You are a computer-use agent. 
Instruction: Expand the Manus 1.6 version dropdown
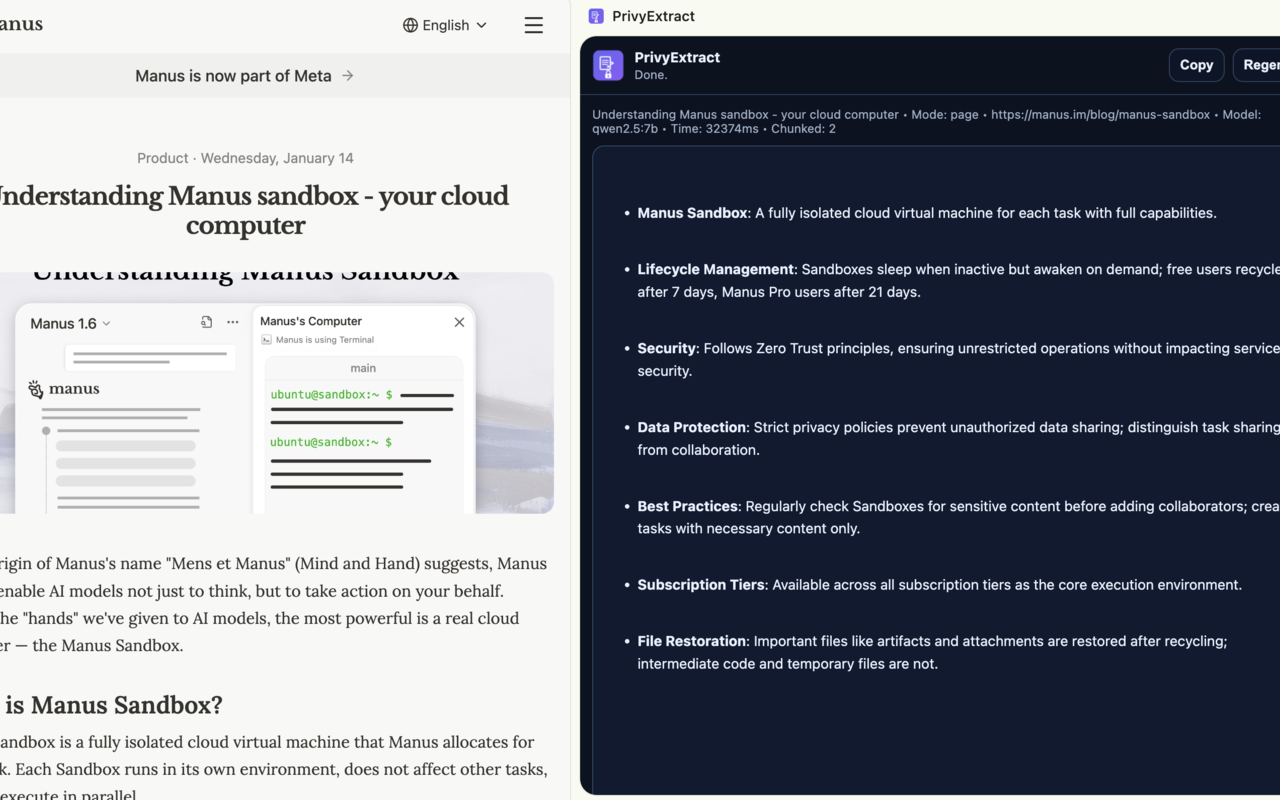68,323
